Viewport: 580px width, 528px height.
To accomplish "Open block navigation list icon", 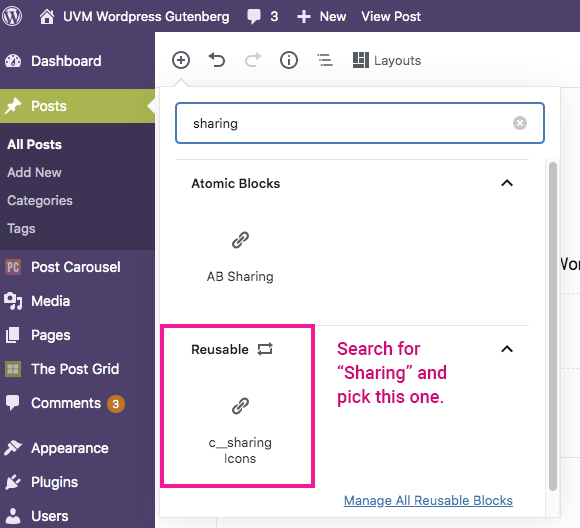I will 325,60.
